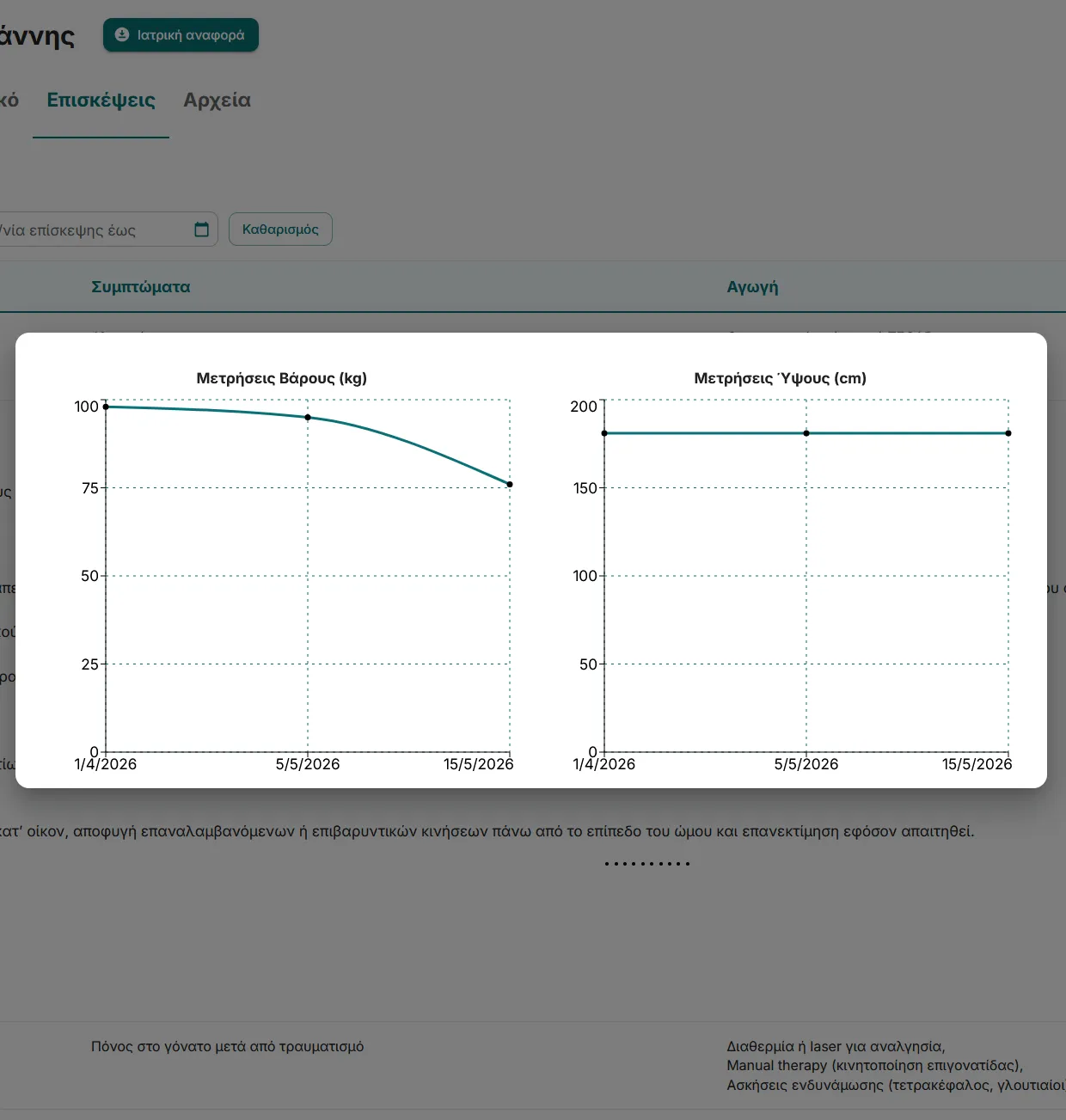The width and height of the screenshot is (1066, 1120).
Task: Select the weight chart data point for 15/5/2026
Action: coord(510,485)
